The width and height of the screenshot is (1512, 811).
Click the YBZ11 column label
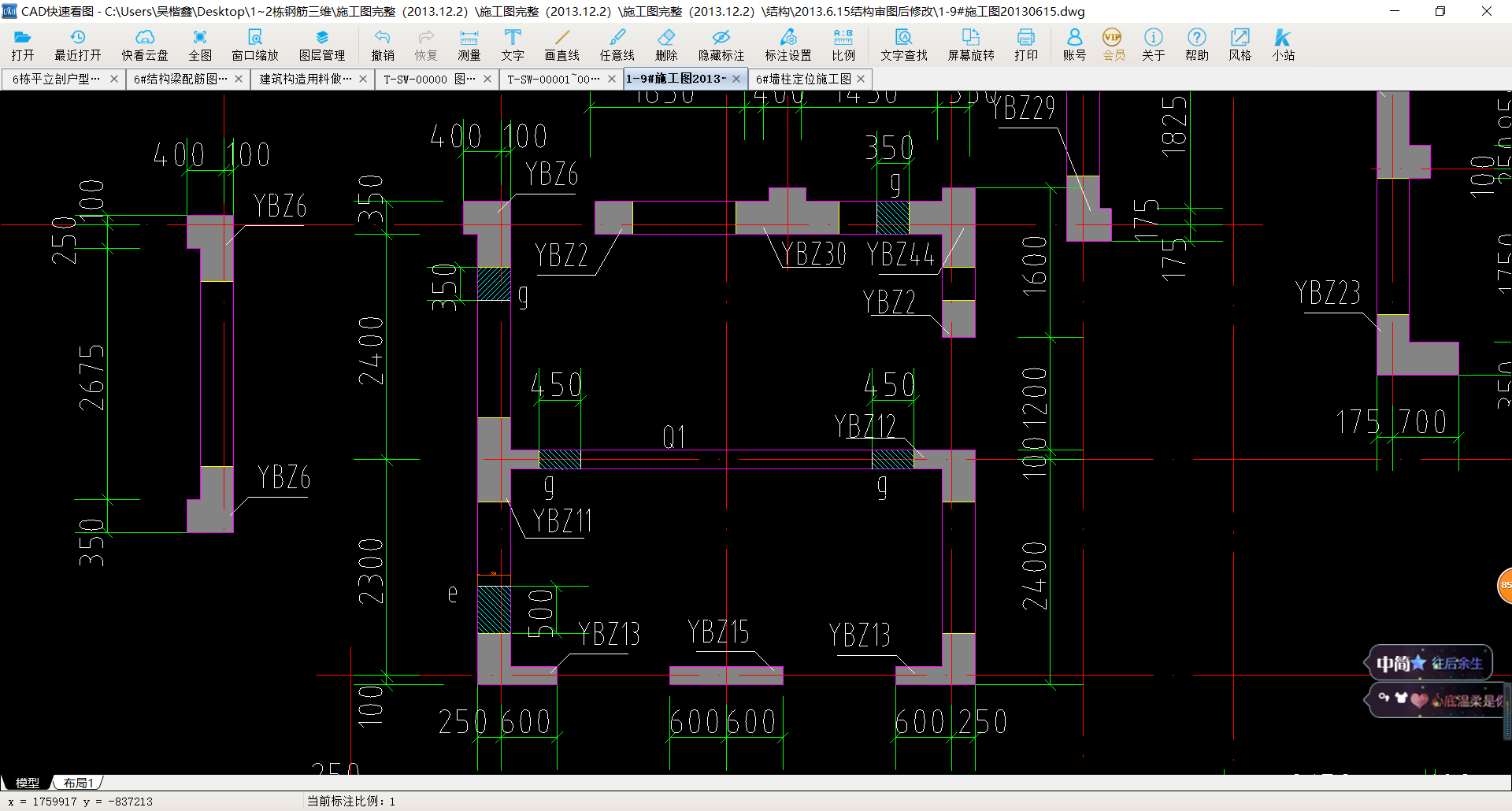click(562, 521)
